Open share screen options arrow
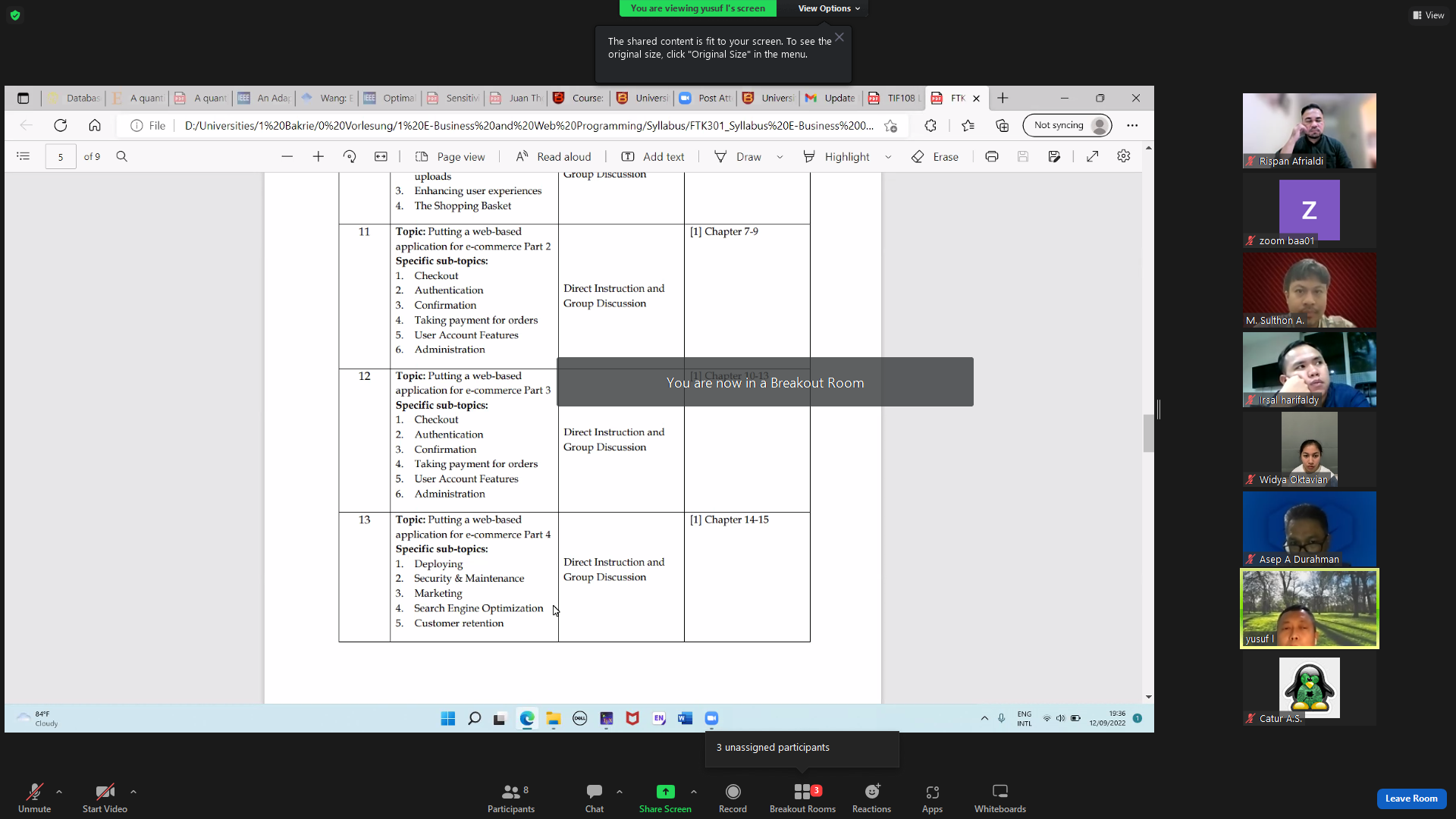The height and width of the screenshot is (819, 1456). click(x=694, y=792)
